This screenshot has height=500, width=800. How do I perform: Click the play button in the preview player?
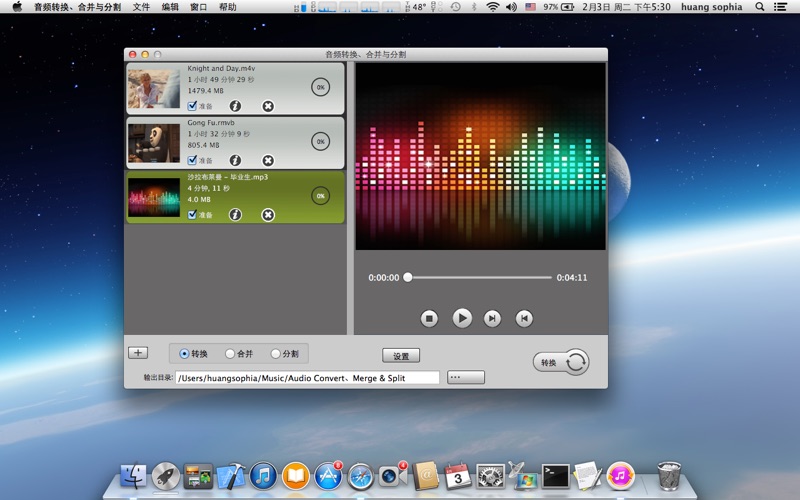tap(461, 318)
